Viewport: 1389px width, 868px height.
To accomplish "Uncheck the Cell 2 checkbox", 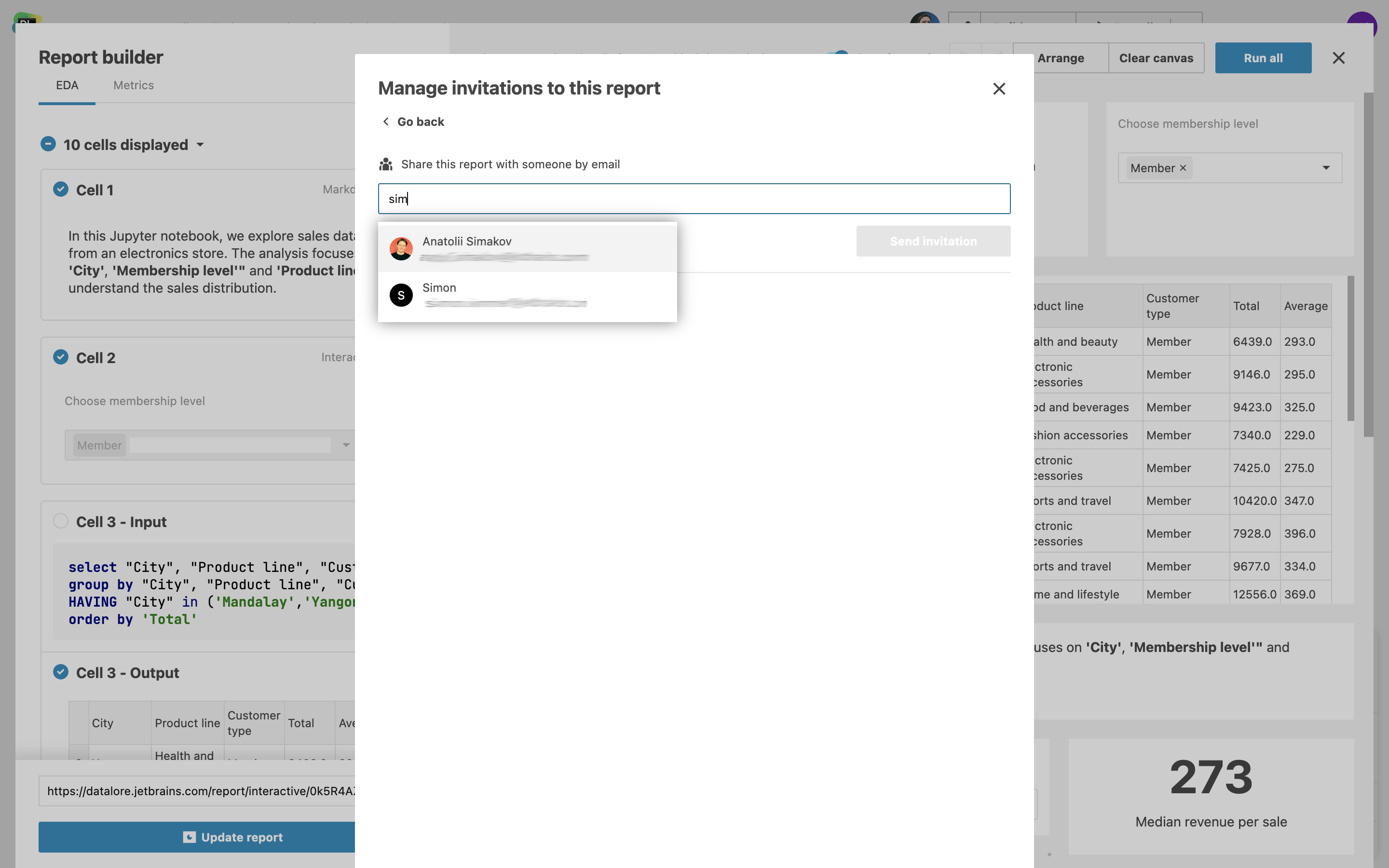I will click(x=61, y=357).
